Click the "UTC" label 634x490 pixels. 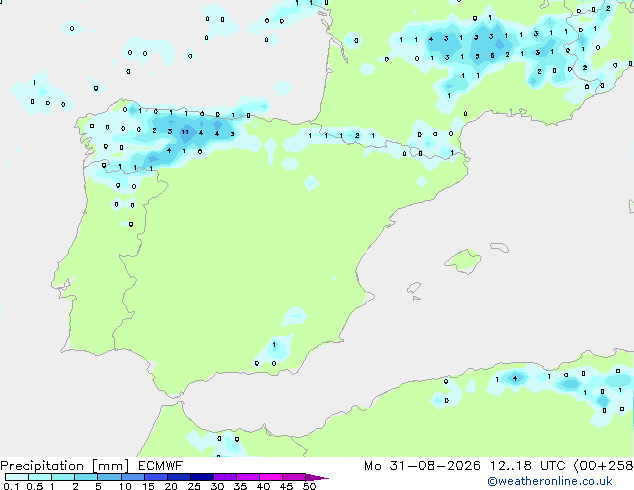[552, 466]
